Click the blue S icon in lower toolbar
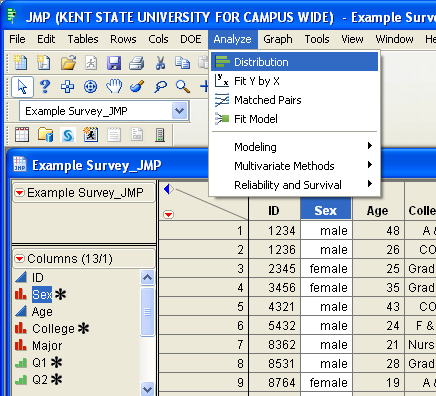 68,135
